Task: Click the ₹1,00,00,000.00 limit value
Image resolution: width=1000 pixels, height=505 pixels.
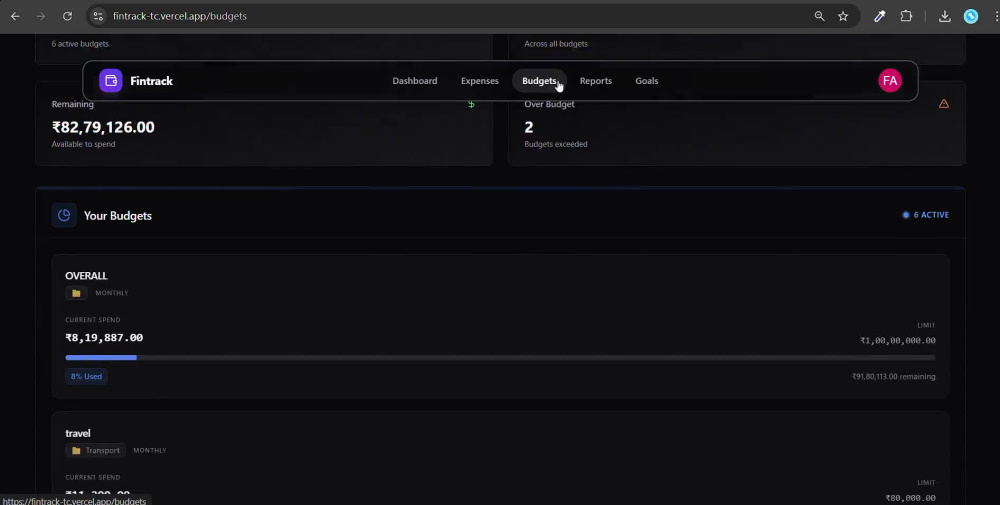Action: 898,340
